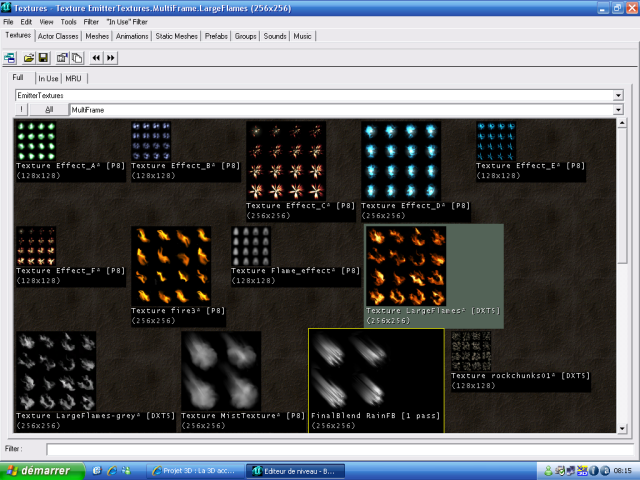
Task: Switch to the Meshes tab
Action: [97, 36]
